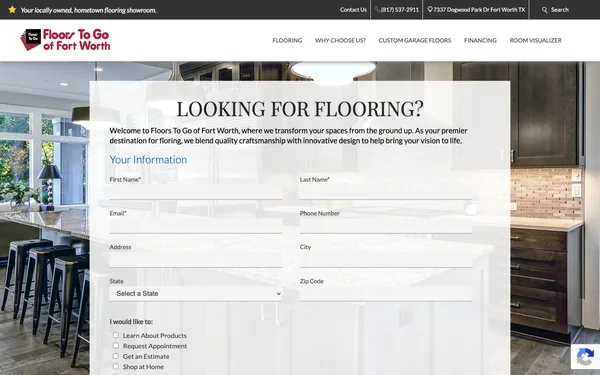Image resolution: width=600 pixels, height=375 pixels.
Task: Click the Looking For Flooring? heading
Action: click(300, 108)
